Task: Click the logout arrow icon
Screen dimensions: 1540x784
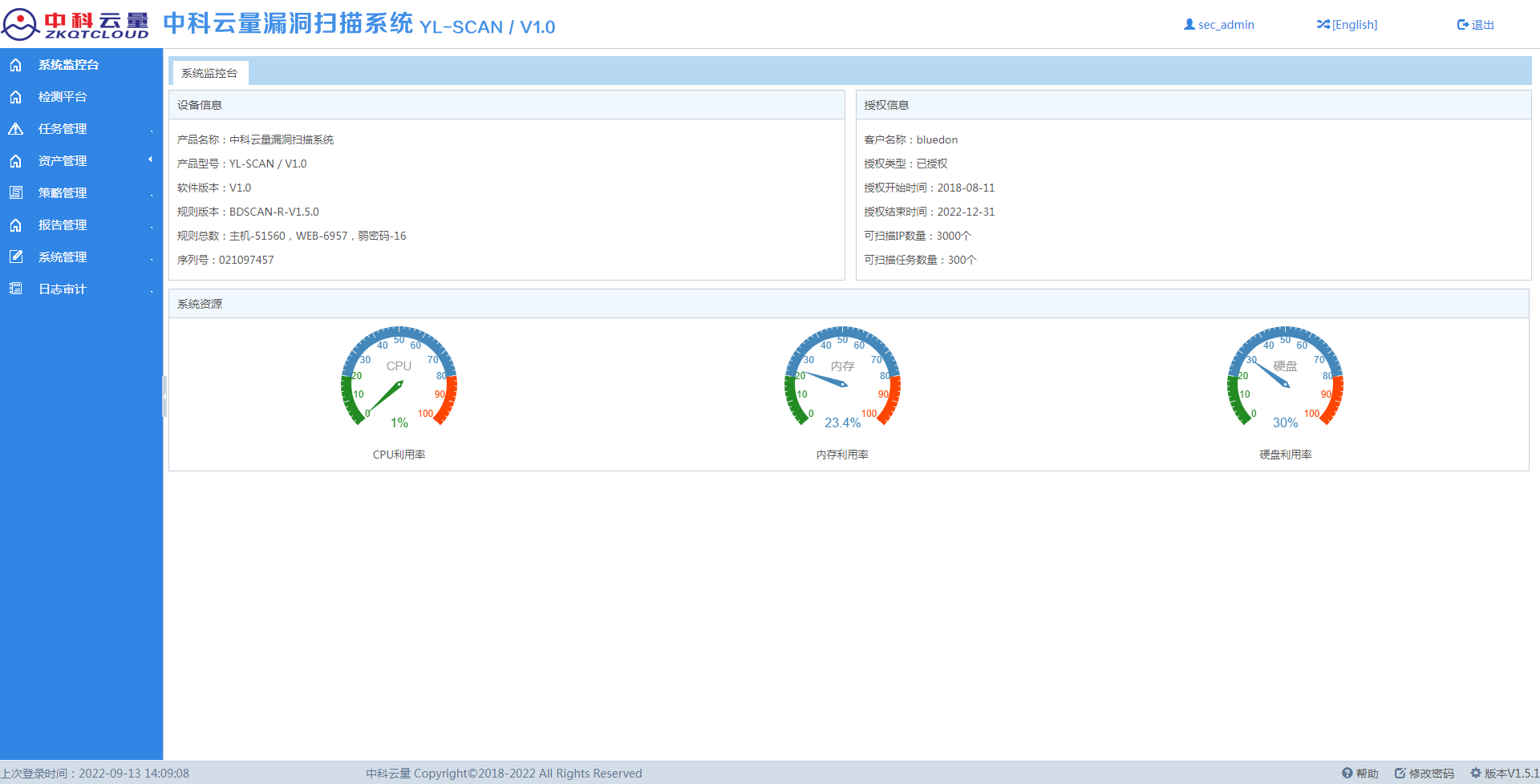Action: [1463, 25]
